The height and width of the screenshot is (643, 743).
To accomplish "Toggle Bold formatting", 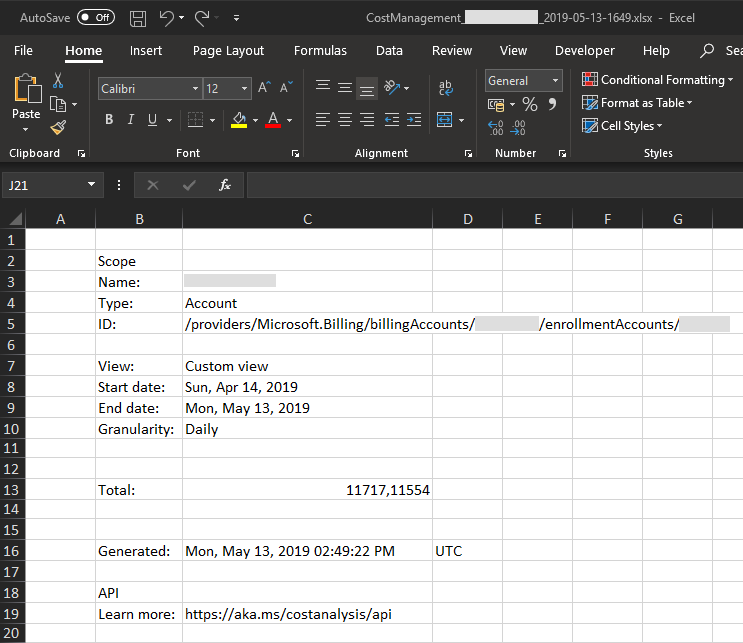I will pyautogui.click(x=109, y=119).
